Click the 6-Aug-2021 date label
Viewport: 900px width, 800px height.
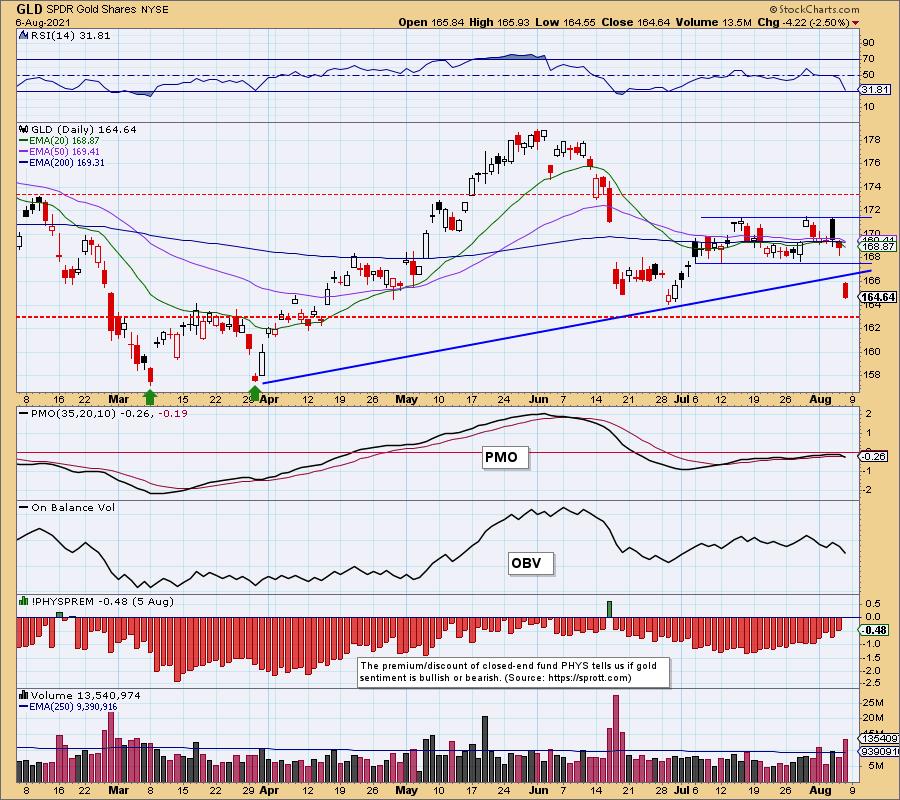43,22
